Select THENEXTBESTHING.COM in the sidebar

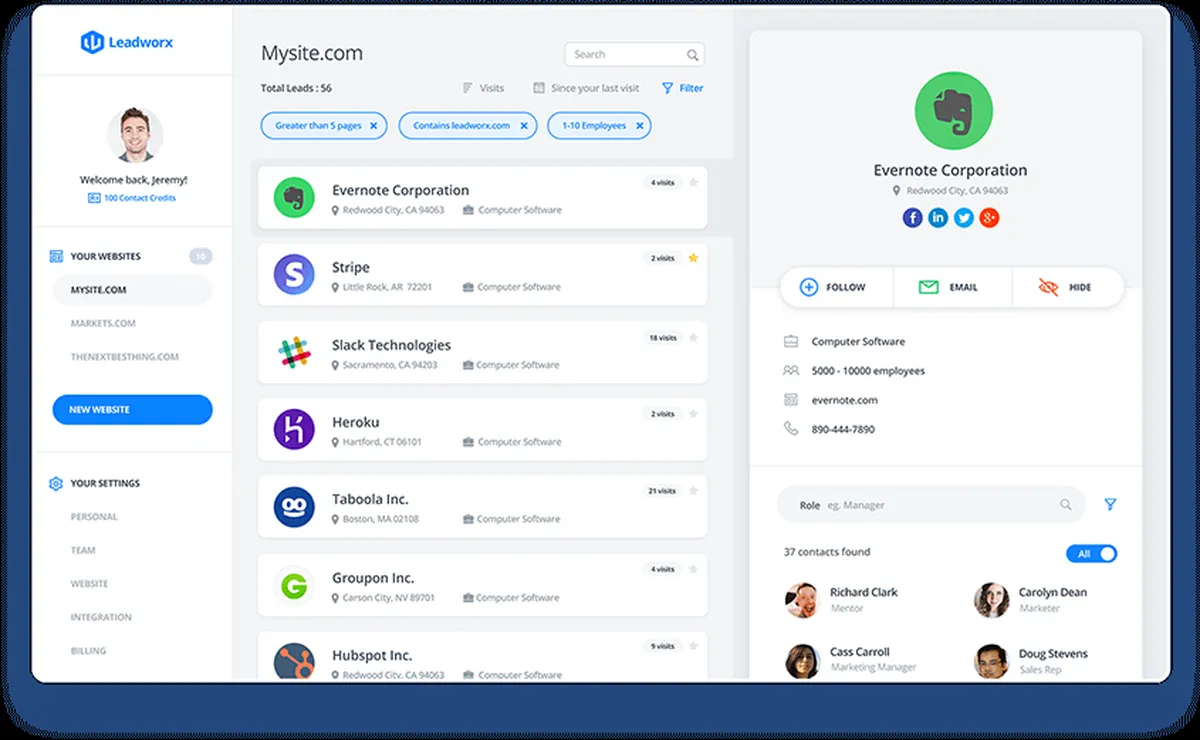124,357
